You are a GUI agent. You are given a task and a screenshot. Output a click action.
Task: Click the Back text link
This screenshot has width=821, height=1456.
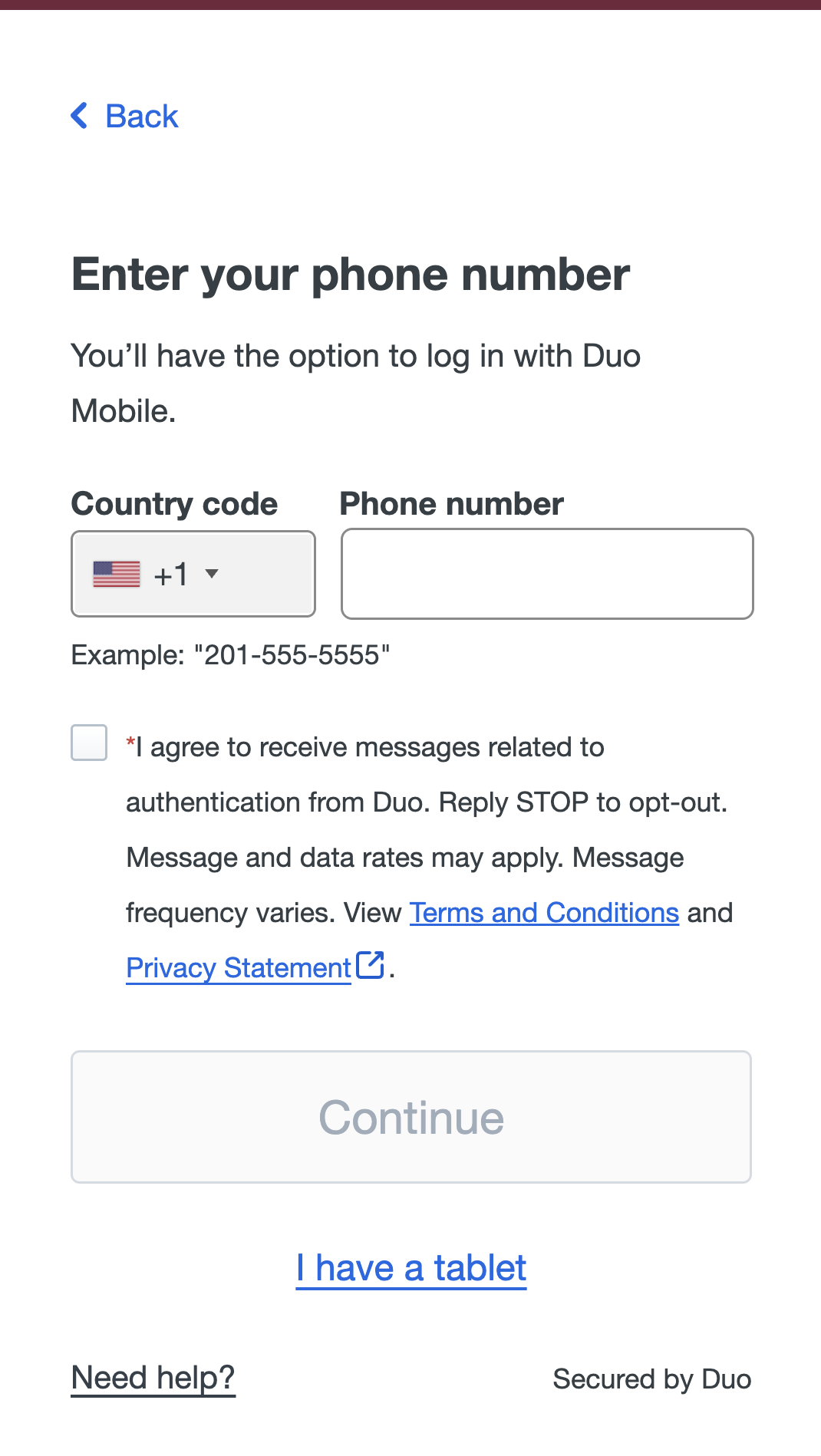point(141,117)
